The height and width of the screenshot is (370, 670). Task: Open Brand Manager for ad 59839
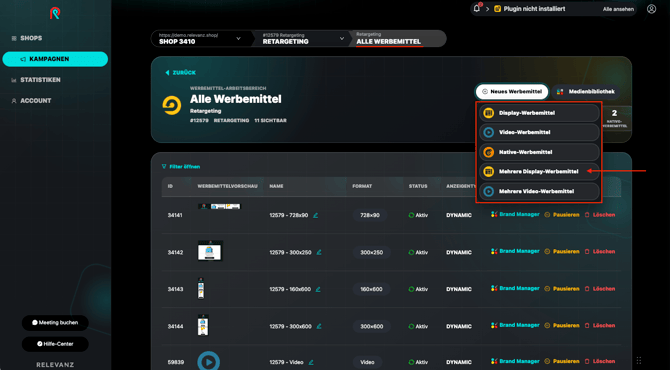[x=515, y=361]
